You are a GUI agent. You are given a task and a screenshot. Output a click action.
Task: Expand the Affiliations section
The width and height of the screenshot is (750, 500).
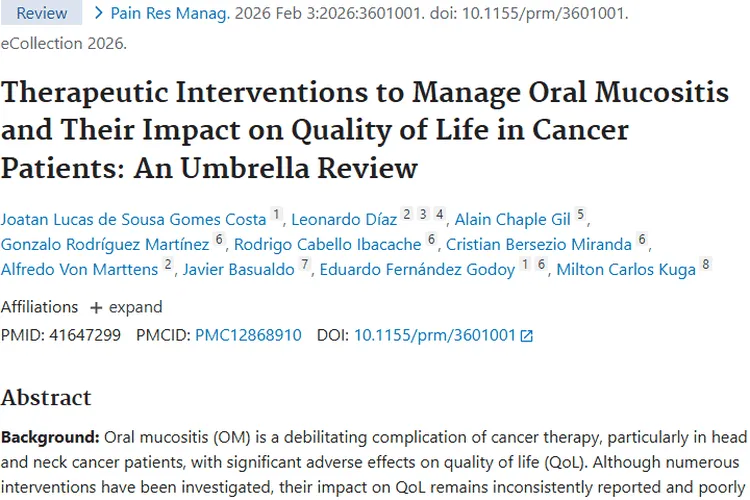pos(125,307)
